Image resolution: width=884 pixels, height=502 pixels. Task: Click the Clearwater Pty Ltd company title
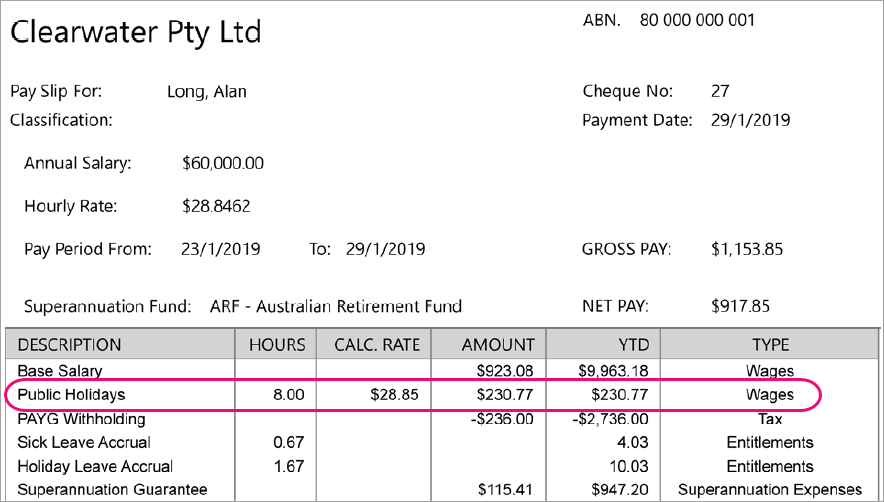pyautogui.click(x=136, y=32)
